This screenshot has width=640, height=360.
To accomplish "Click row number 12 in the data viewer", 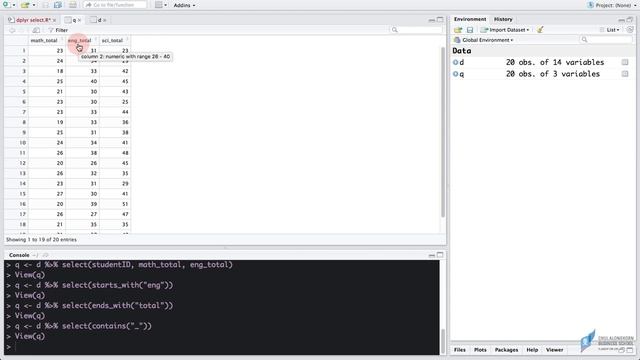I will (x=22, y=163).
